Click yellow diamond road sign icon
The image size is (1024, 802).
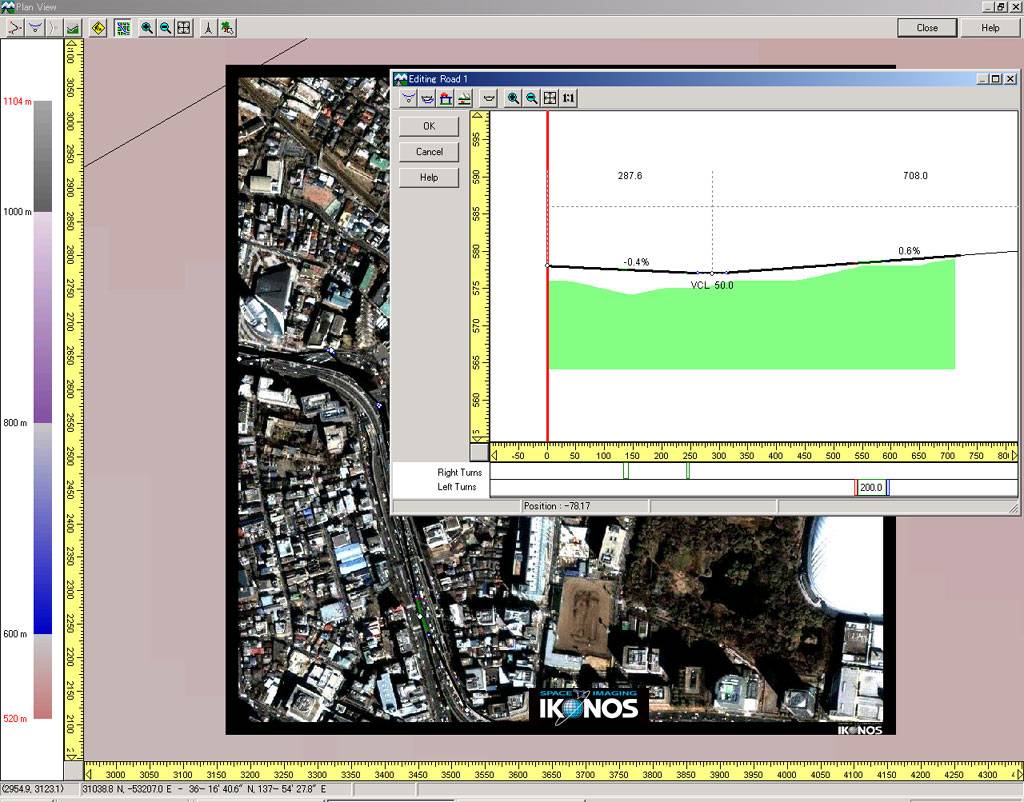[98, 28]
